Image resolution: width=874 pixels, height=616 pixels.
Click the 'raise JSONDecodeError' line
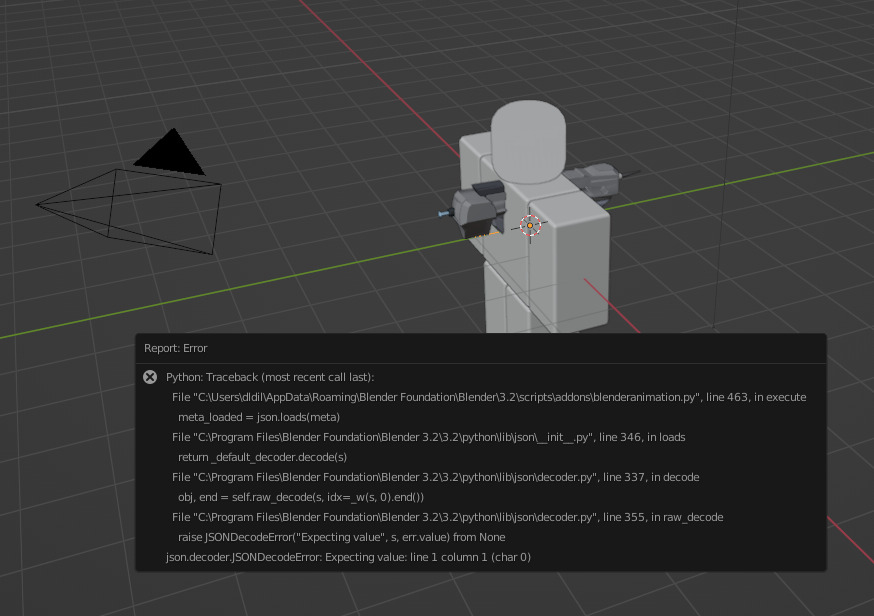342,537
